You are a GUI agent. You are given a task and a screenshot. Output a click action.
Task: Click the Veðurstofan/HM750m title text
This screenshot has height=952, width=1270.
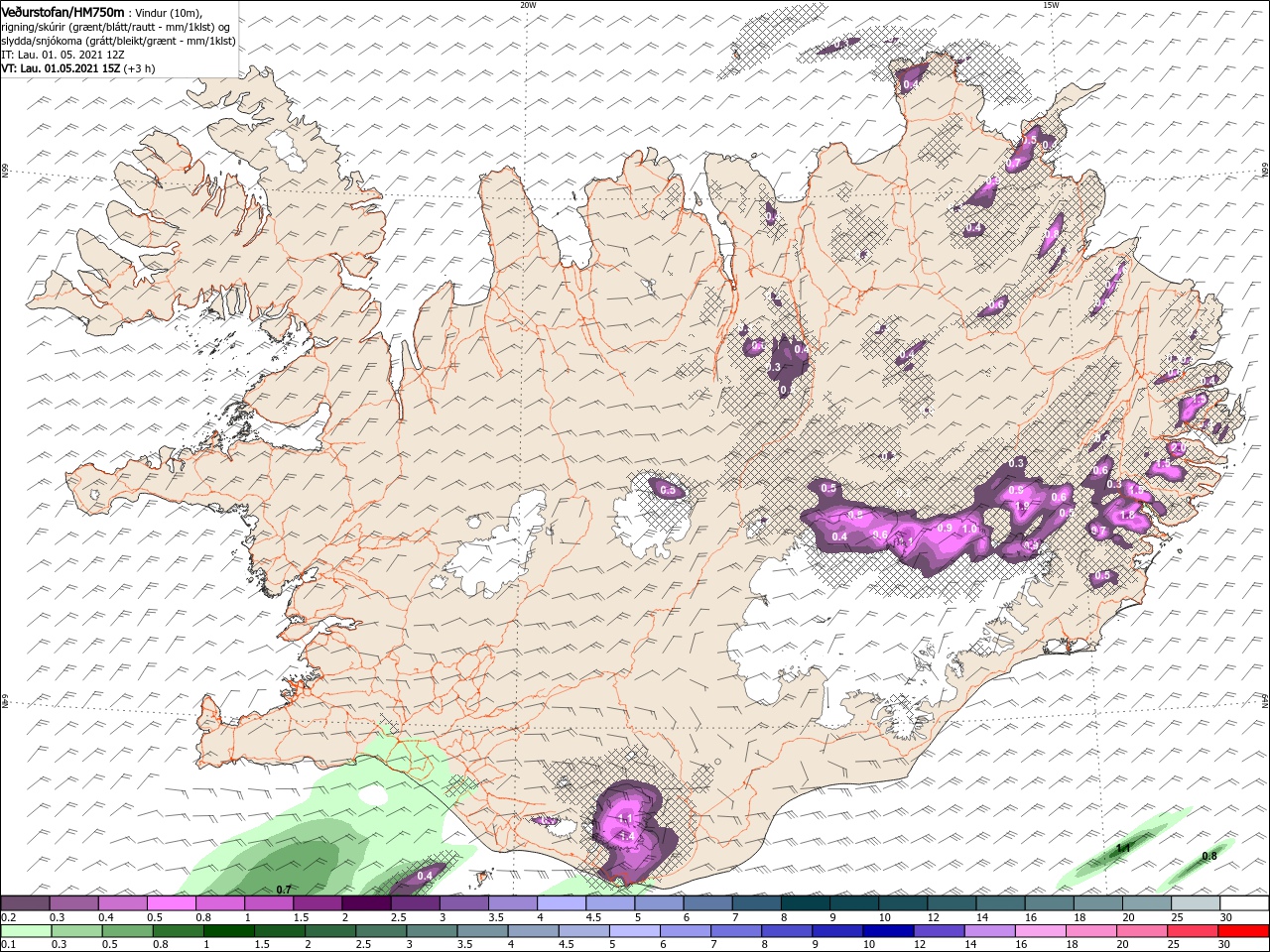[x=63, y=11]
